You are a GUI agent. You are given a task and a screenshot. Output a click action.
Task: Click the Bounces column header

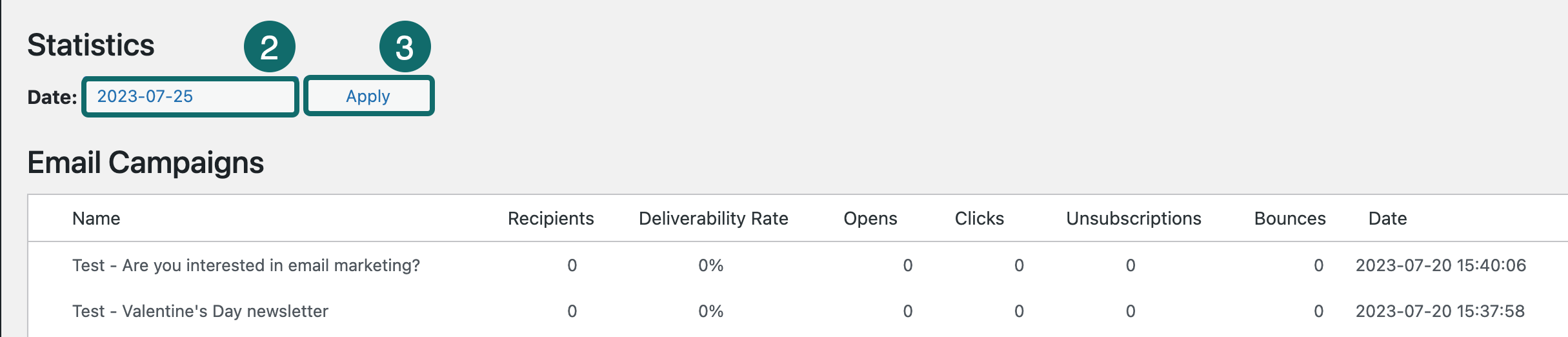click(x=1289, y=219)
